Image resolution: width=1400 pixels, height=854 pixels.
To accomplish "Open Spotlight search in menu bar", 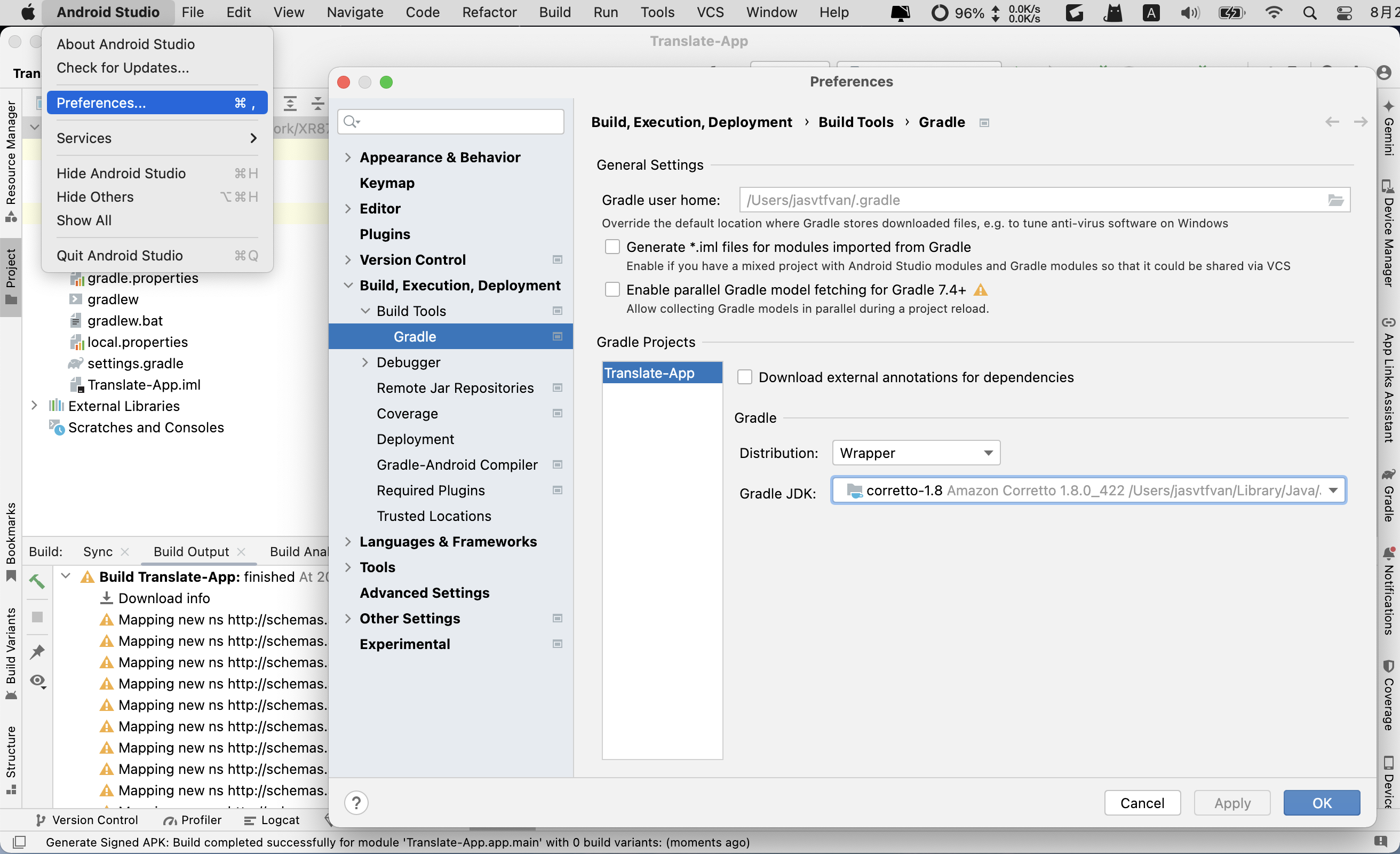I will [x=1310, y=12].
